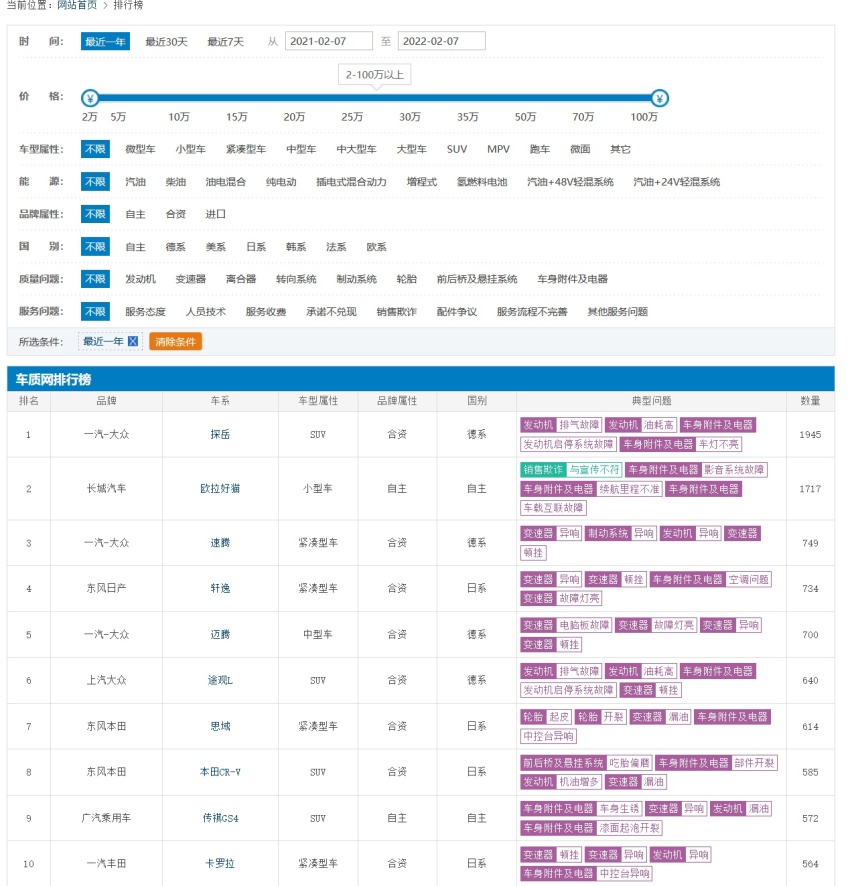Open the 途观L car series link

[220, 680]
